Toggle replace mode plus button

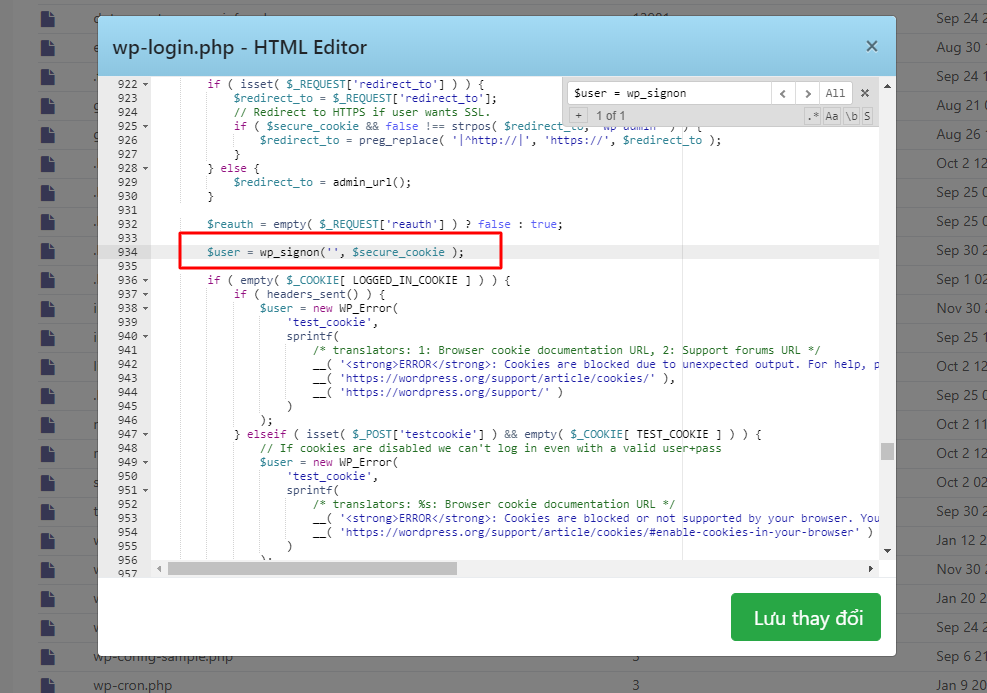578,116
